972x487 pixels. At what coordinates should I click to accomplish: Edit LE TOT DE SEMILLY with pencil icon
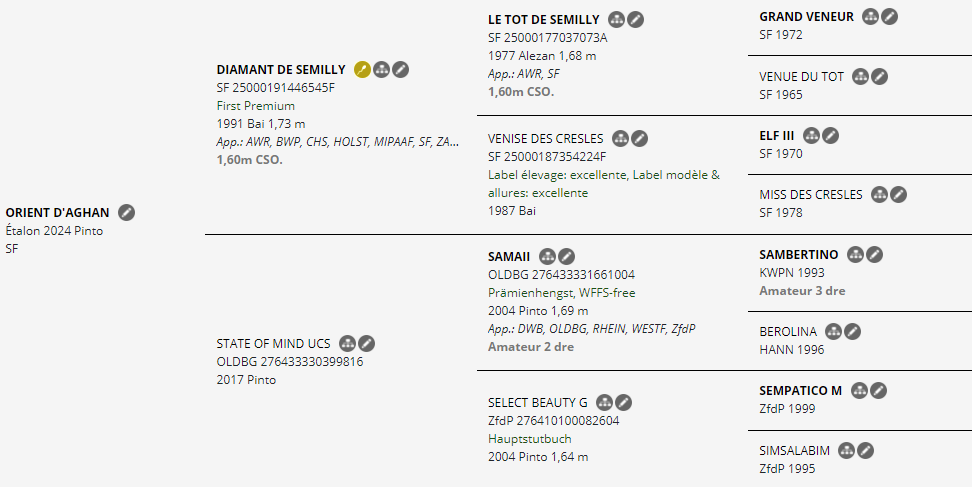point(635,20)
